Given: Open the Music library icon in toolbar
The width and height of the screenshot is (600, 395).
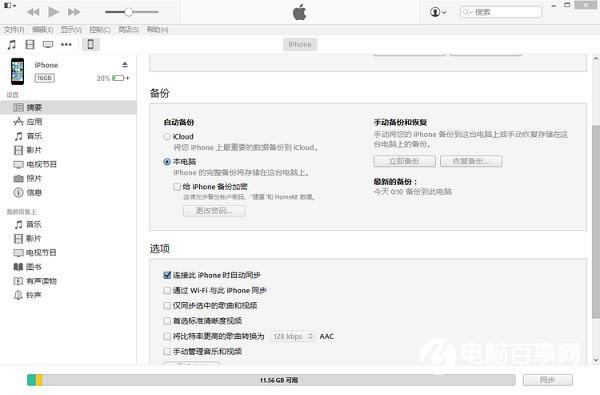Looking at the screenshot, I should tap(12, 45).
